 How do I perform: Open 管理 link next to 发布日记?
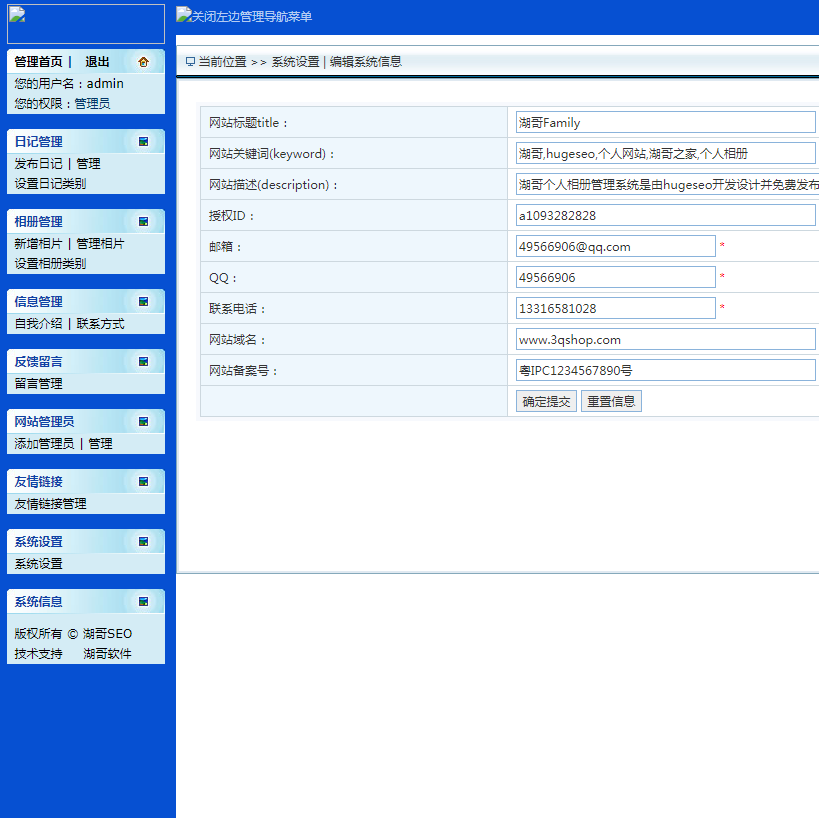pos(88,163)
